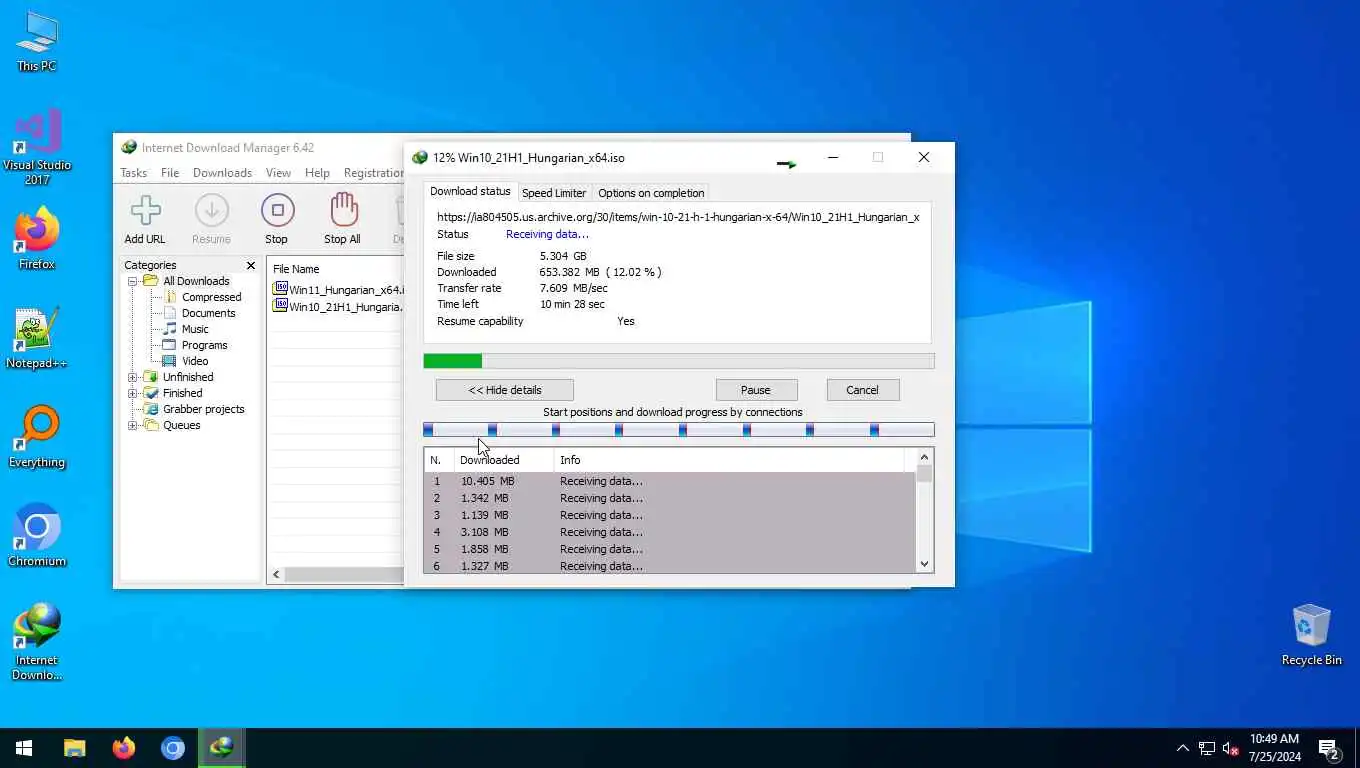The width and height of the screenshot is (1360, 768).
Task: Pause the current download
Action: pyautogui.click(x=756, y=390)
